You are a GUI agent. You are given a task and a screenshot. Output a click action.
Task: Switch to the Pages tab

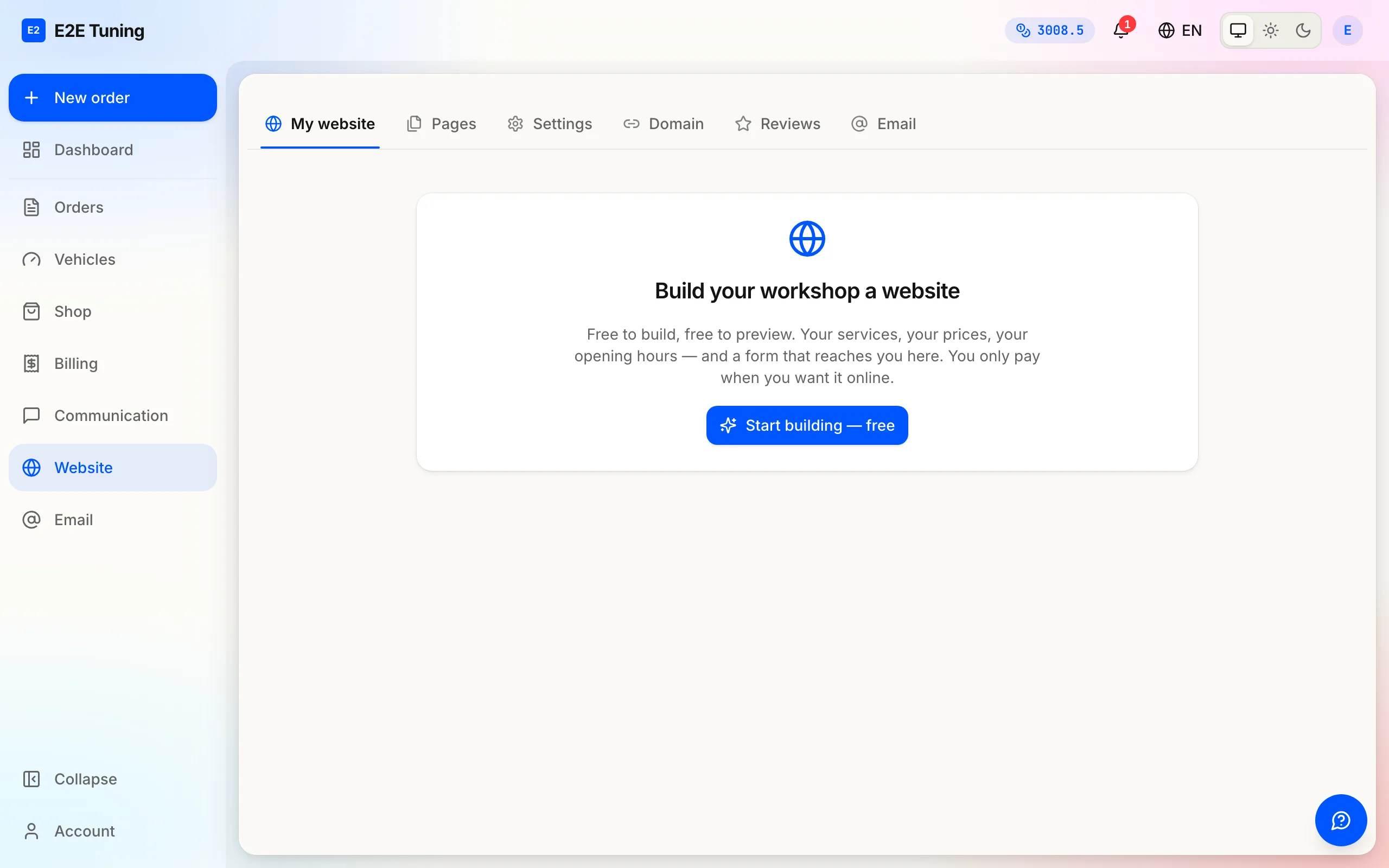pyautogui.click(x=441, y=124)
